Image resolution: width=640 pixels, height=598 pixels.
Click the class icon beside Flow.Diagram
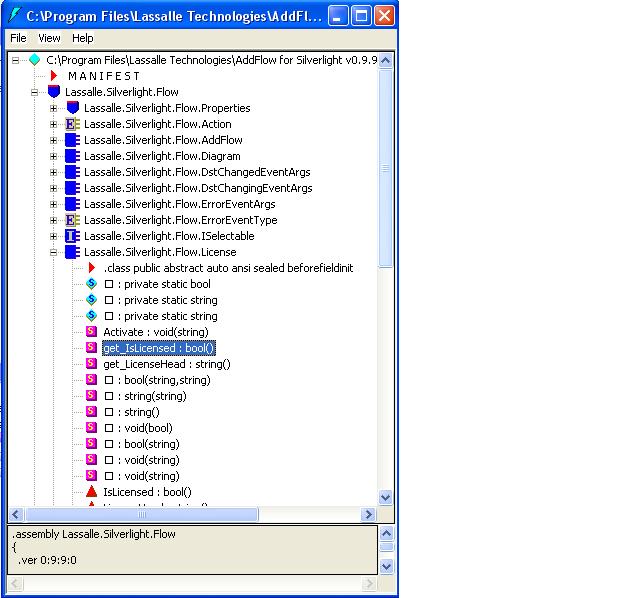[72, 156]
